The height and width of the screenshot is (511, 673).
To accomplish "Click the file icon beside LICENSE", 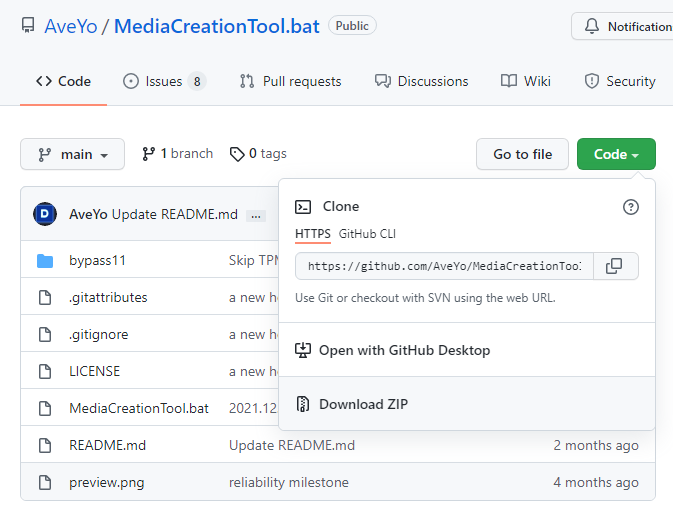I will pos(45,371).
